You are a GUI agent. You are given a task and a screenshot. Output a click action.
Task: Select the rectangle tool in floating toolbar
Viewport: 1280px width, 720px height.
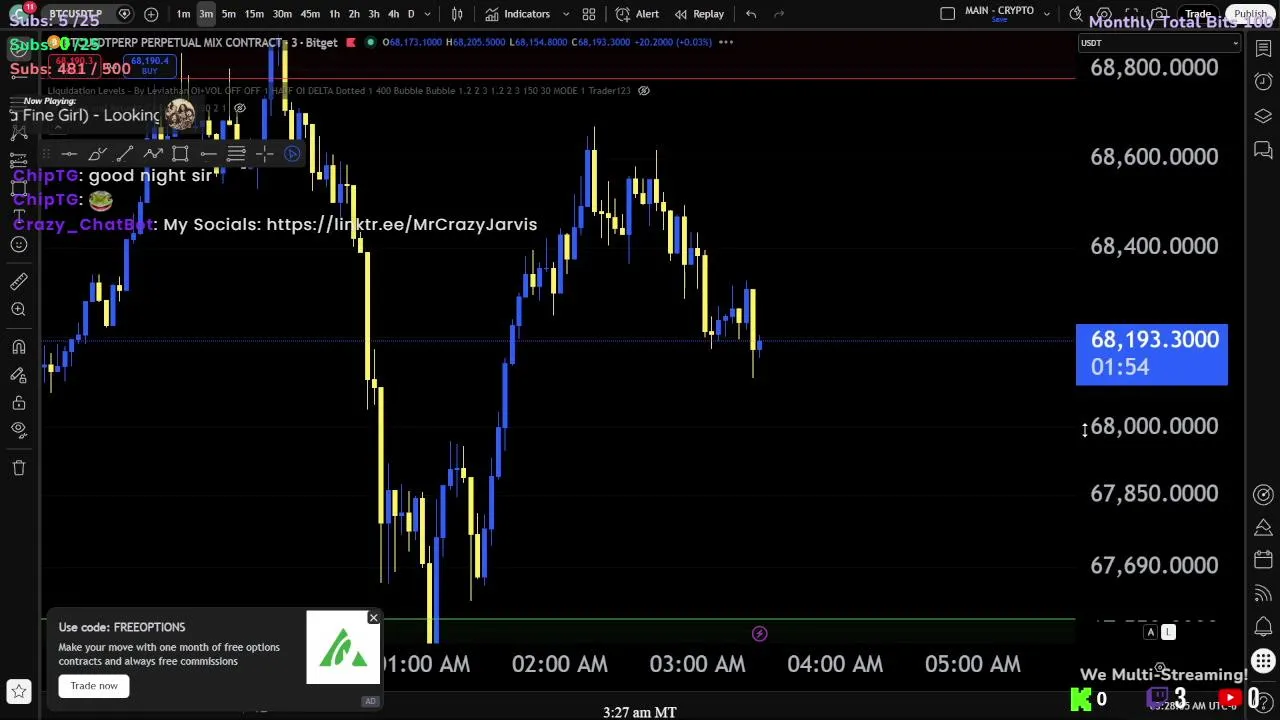point(180,153)
